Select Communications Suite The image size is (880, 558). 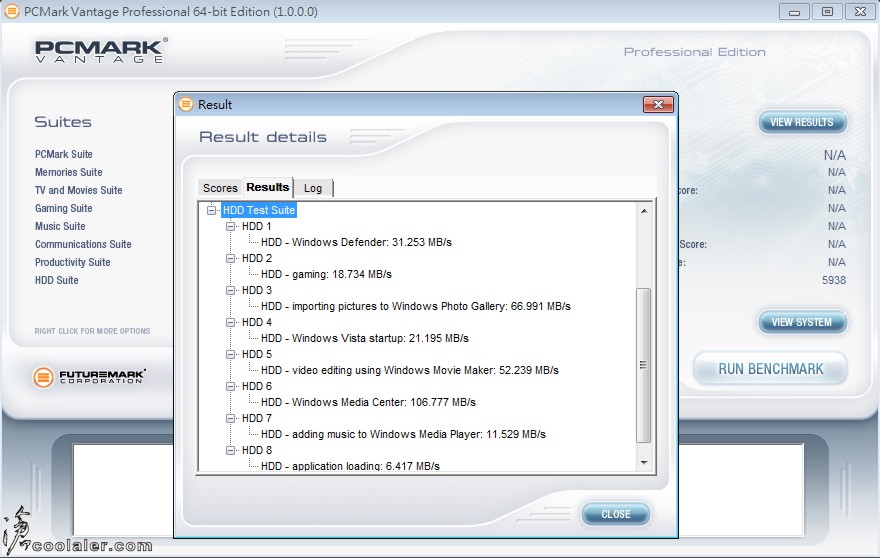tap(83, 244)
